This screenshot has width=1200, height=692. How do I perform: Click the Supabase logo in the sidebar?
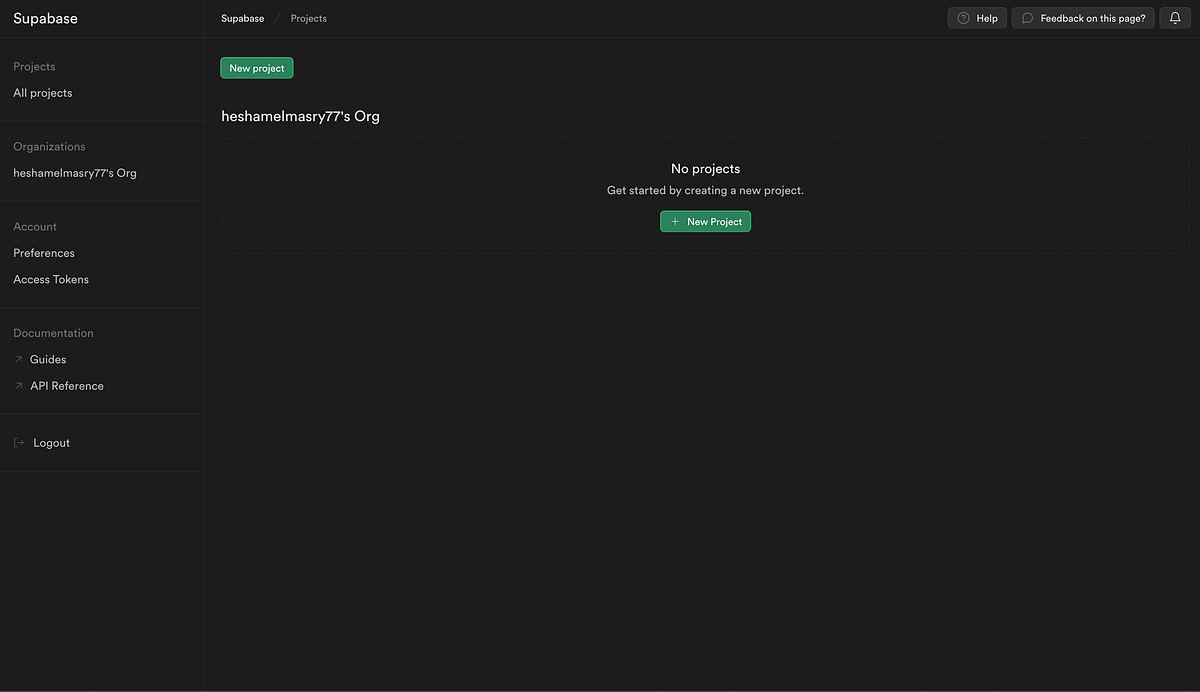click(45, 17)
